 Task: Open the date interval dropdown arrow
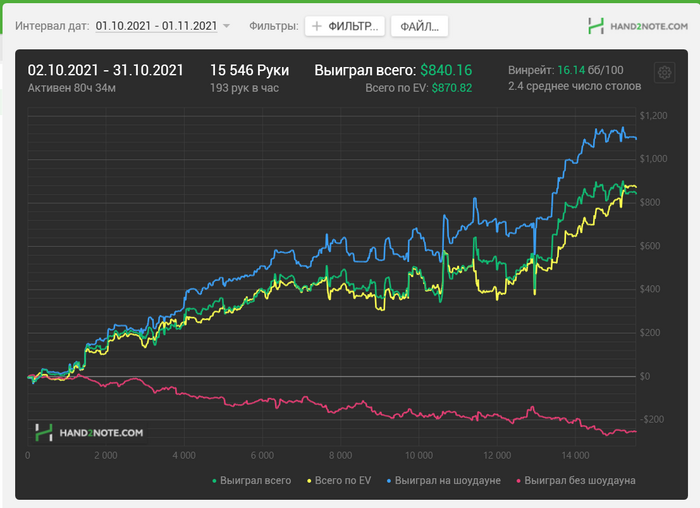pos(226,26)
